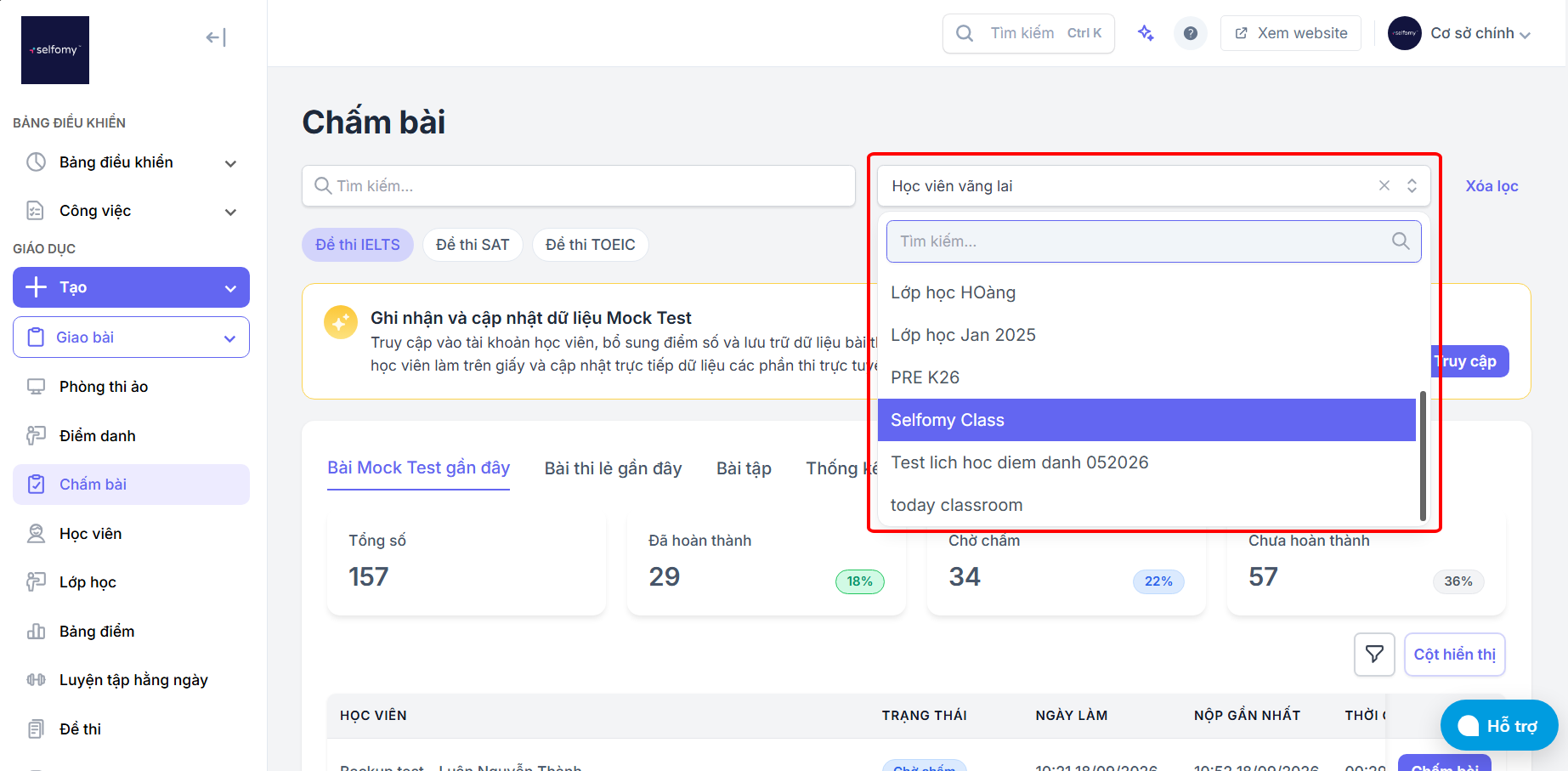The width and height of the screenshot is (1568, 771).
Task: Click the dropdown list scrollbar
Action: [x=1423, y=456]
